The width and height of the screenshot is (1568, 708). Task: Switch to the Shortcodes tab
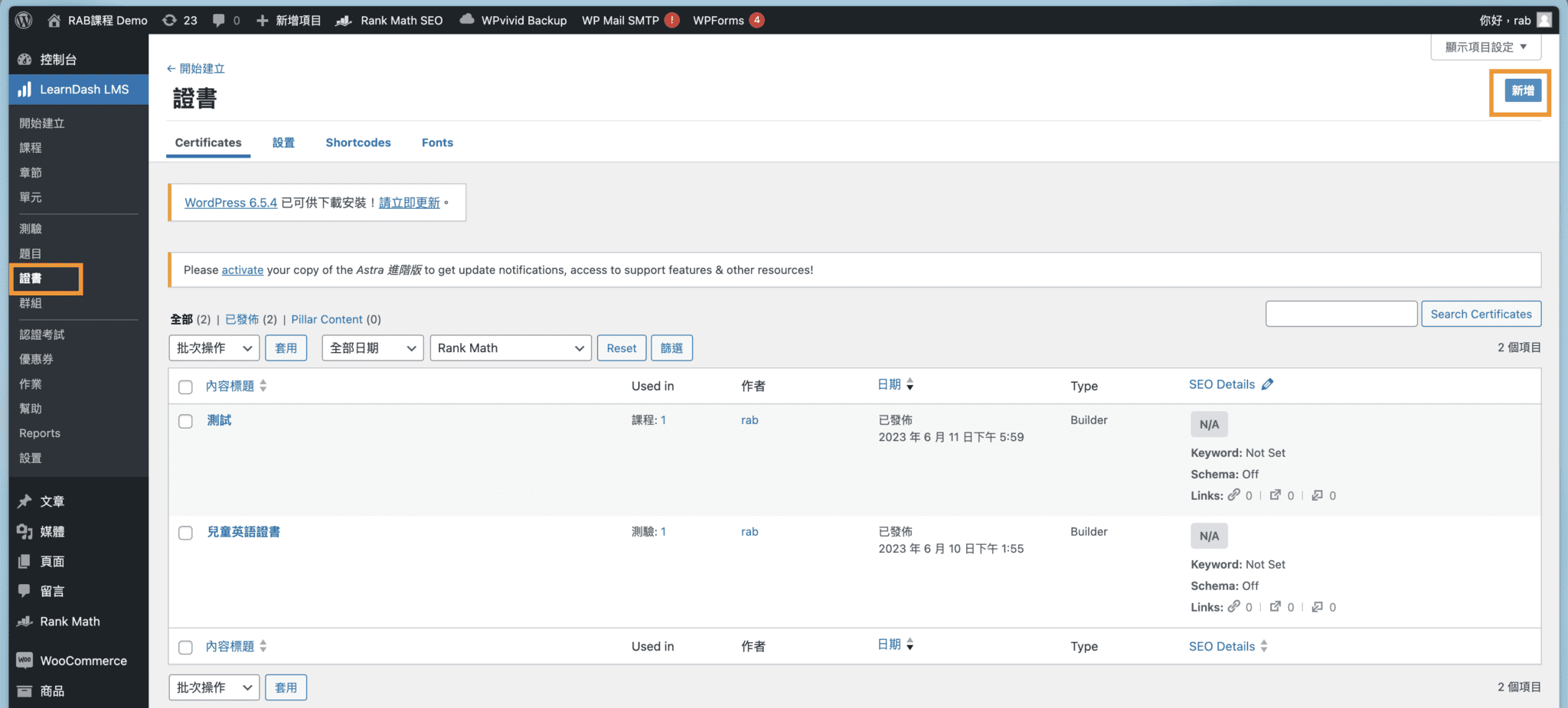[x=358, y=142]
